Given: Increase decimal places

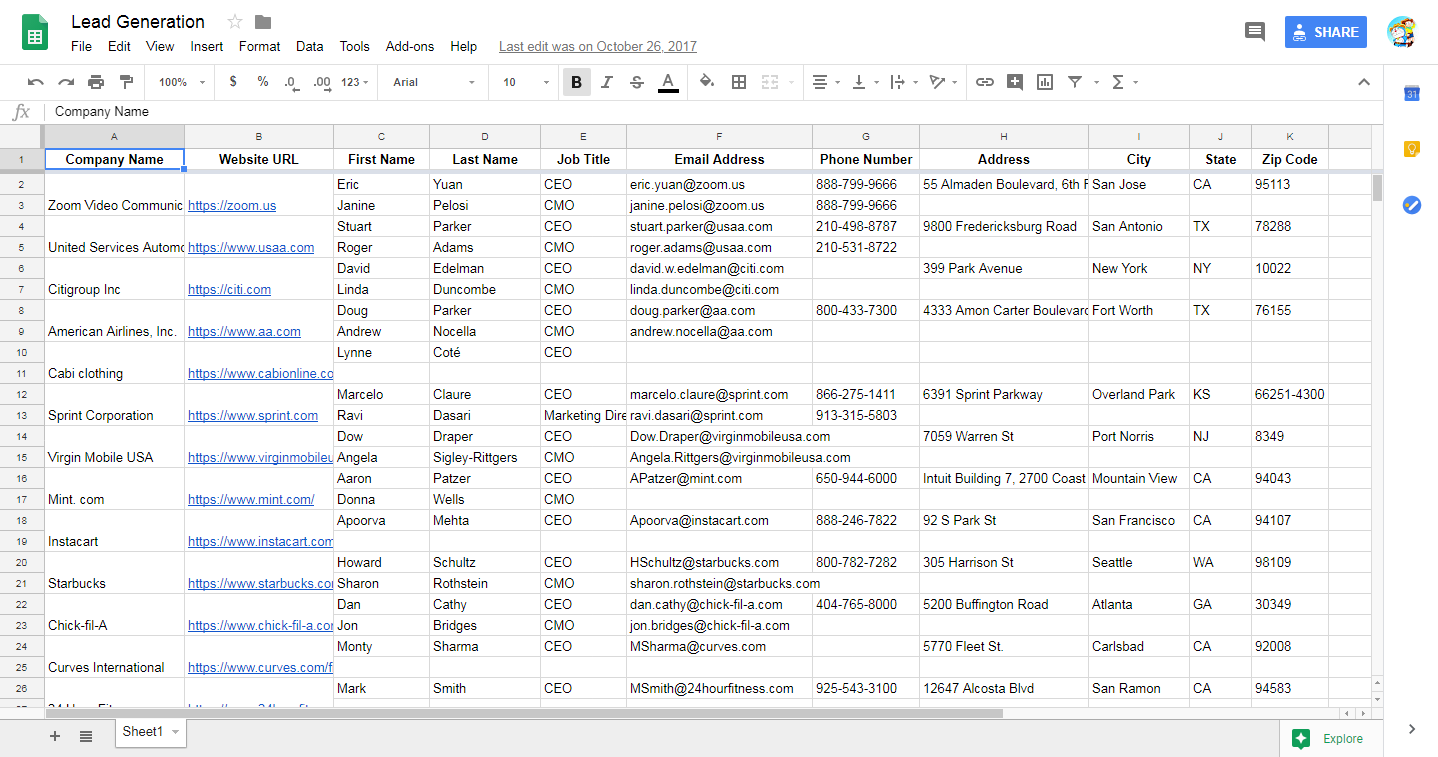Looking at the screenshot, I should point(322,83).
